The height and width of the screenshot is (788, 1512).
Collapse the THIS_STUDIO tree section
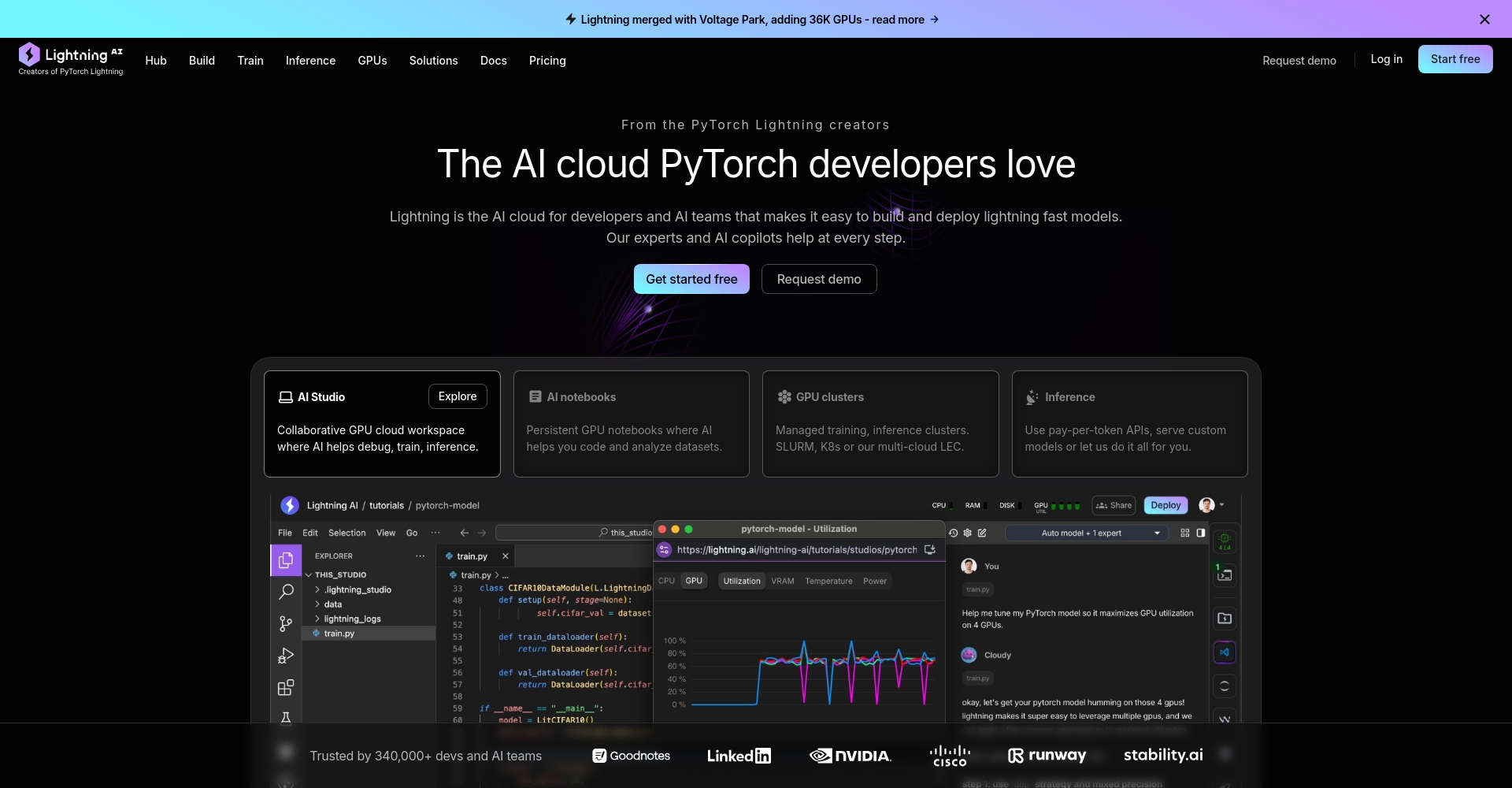click(x=309, y=575)
